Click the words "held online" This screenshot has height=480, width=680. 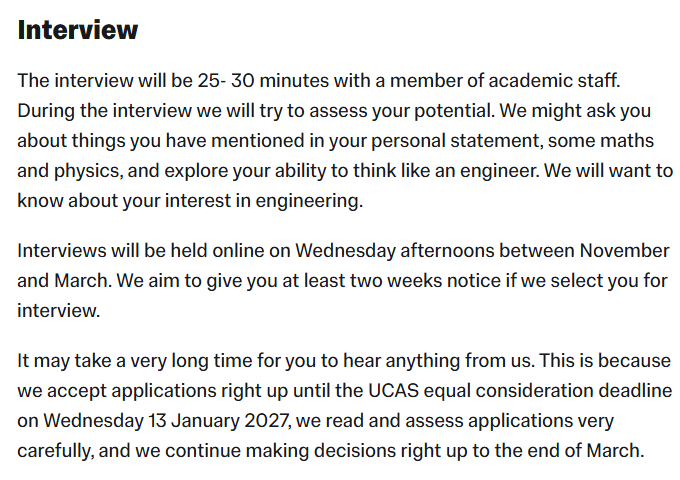pyautogui.click(x=217, y=251)
